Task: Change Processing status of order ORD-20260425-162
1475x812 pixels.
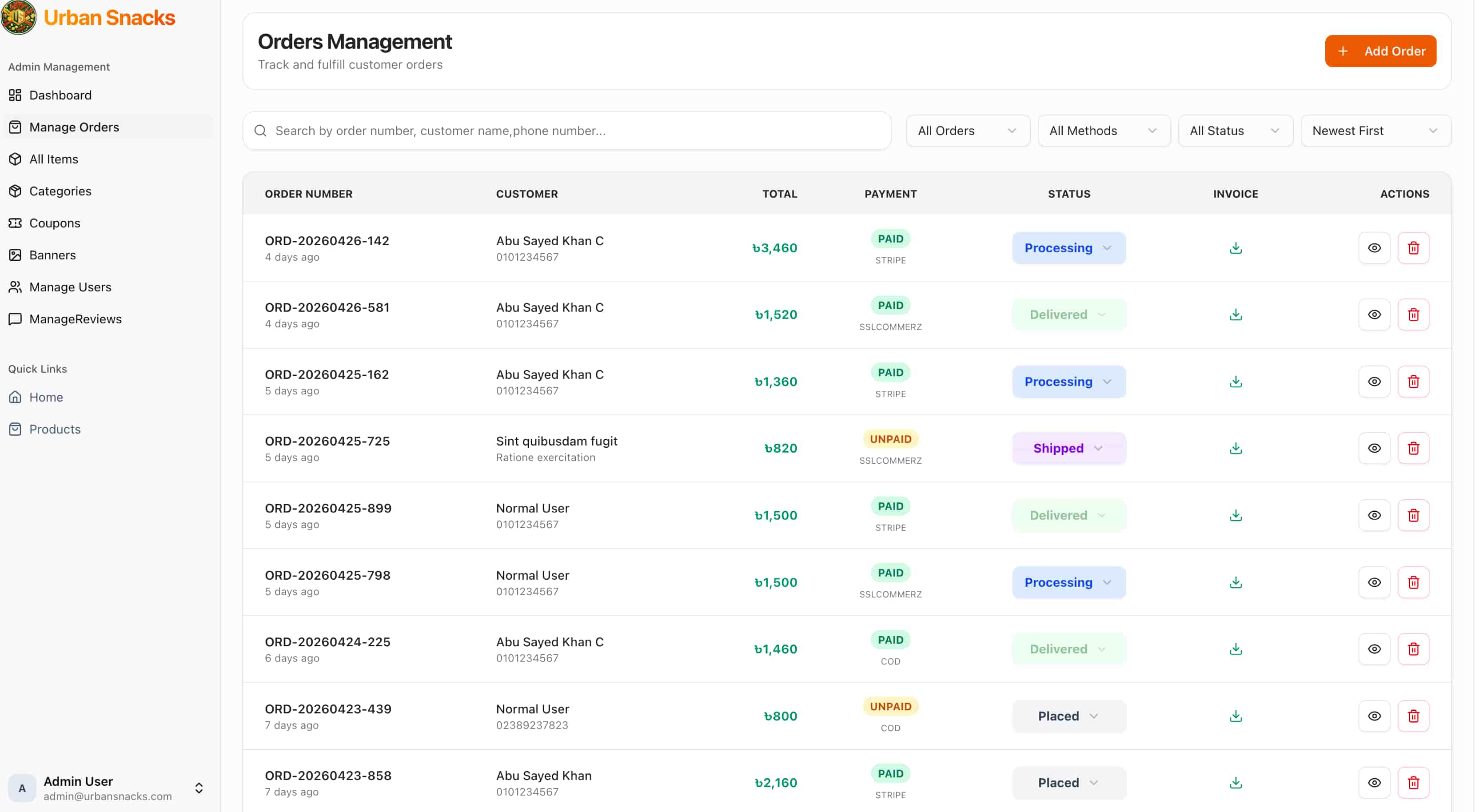Action: pyautogui.click(x=1068, y=382)
